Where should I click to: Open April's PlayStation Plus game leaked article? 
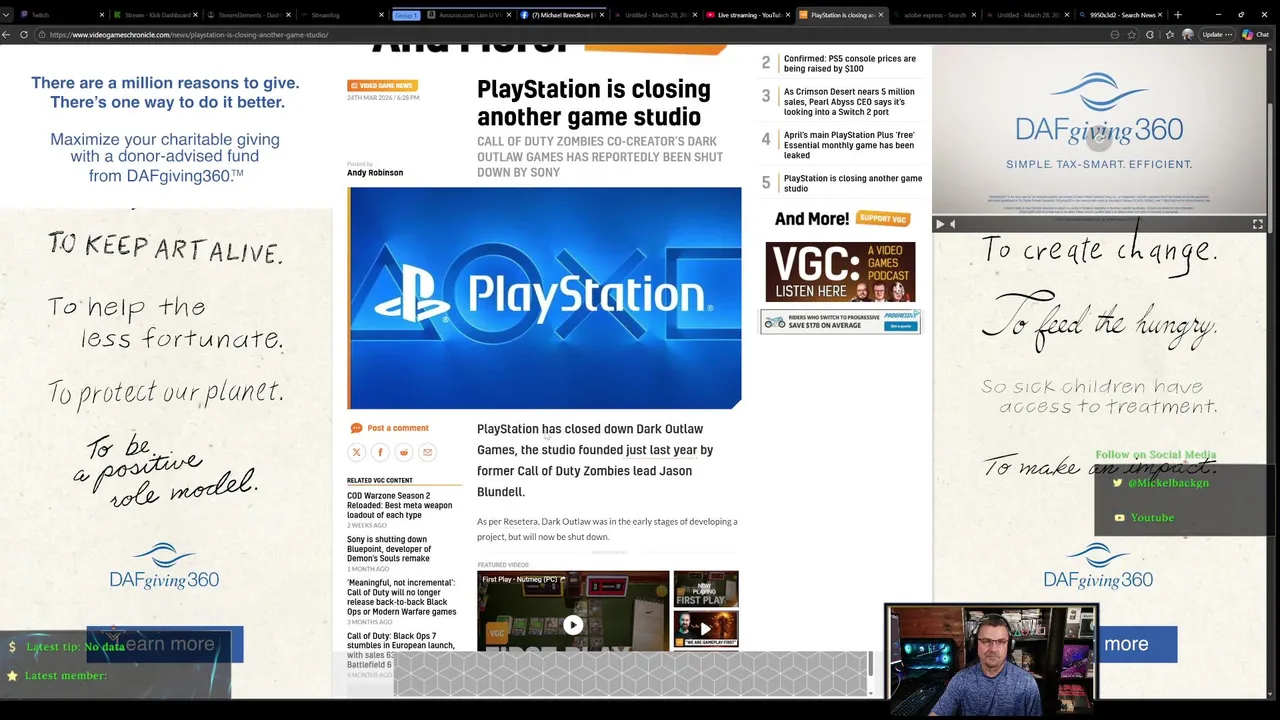849,145
